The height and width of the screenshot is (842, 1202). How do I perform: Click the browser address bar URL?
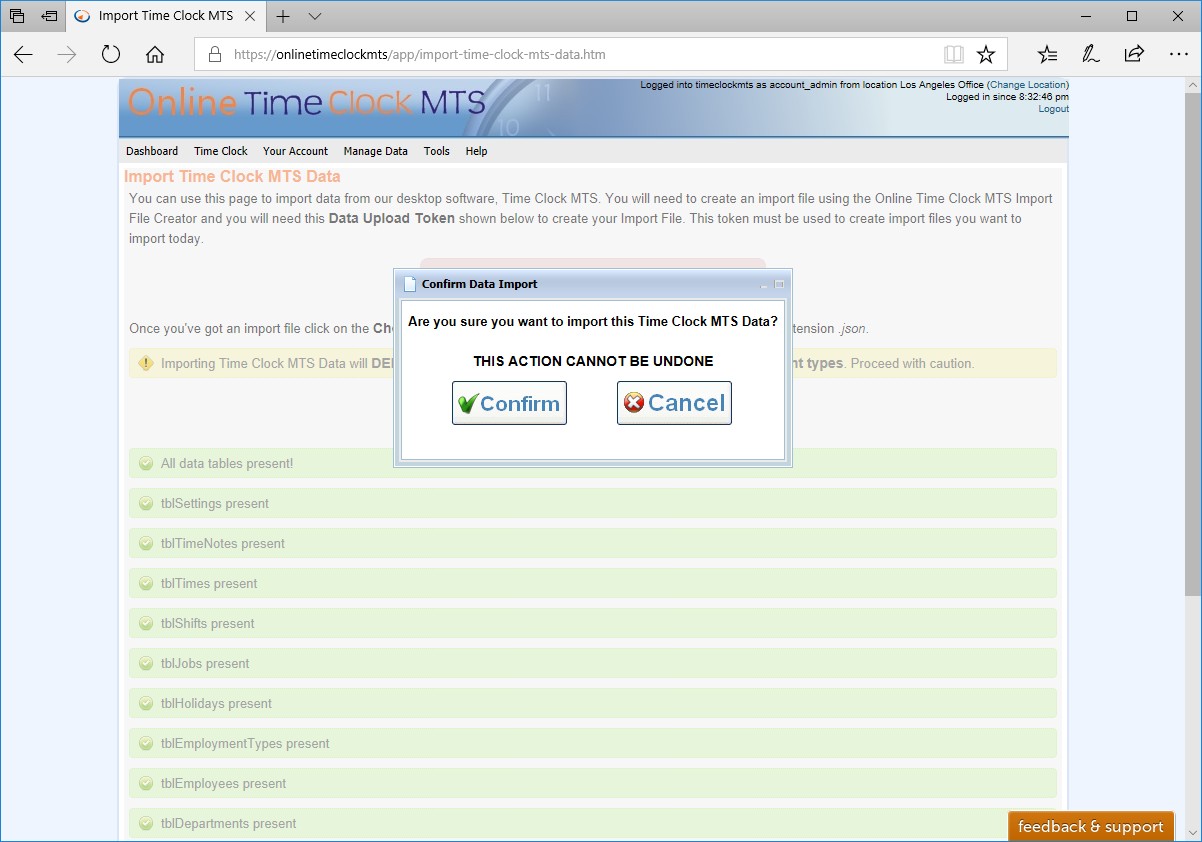(x=420, y=55)
